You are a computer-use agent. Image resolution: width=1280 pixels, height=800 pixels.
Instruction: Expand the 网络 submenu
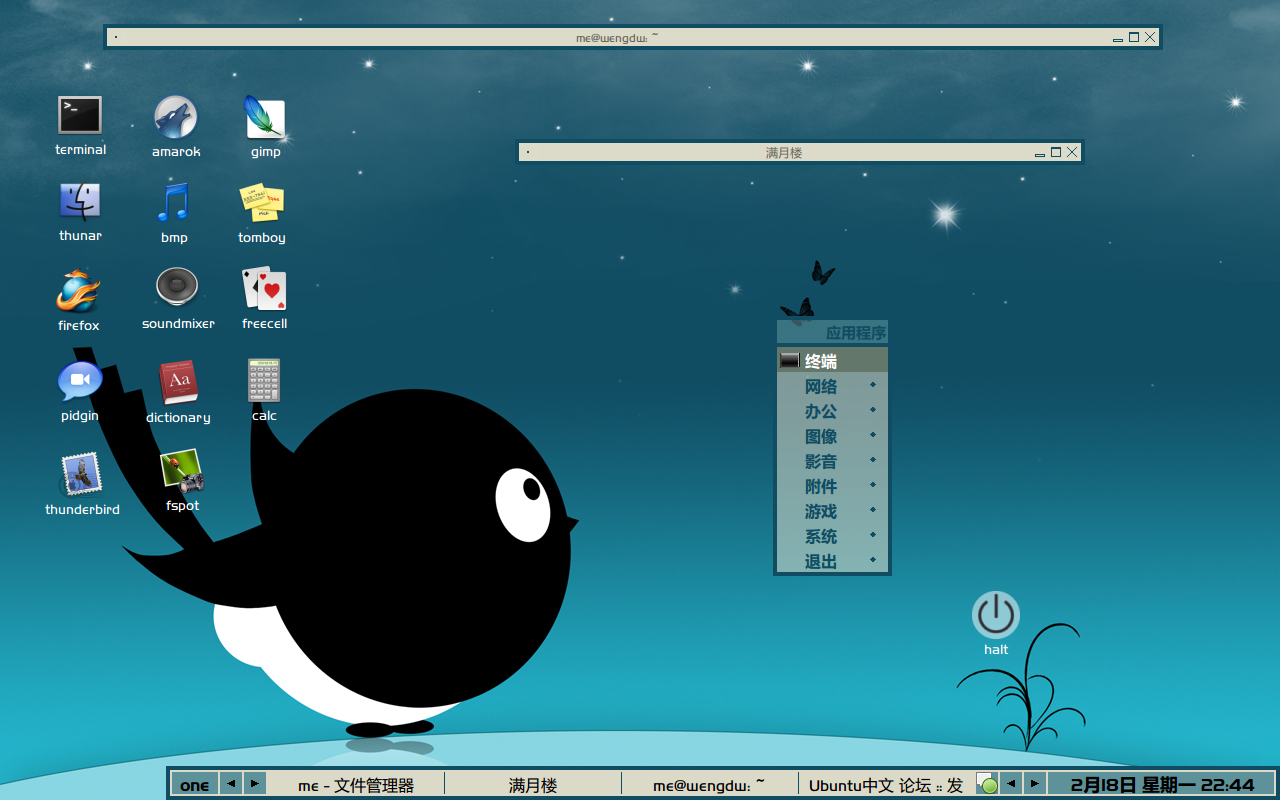832,386
